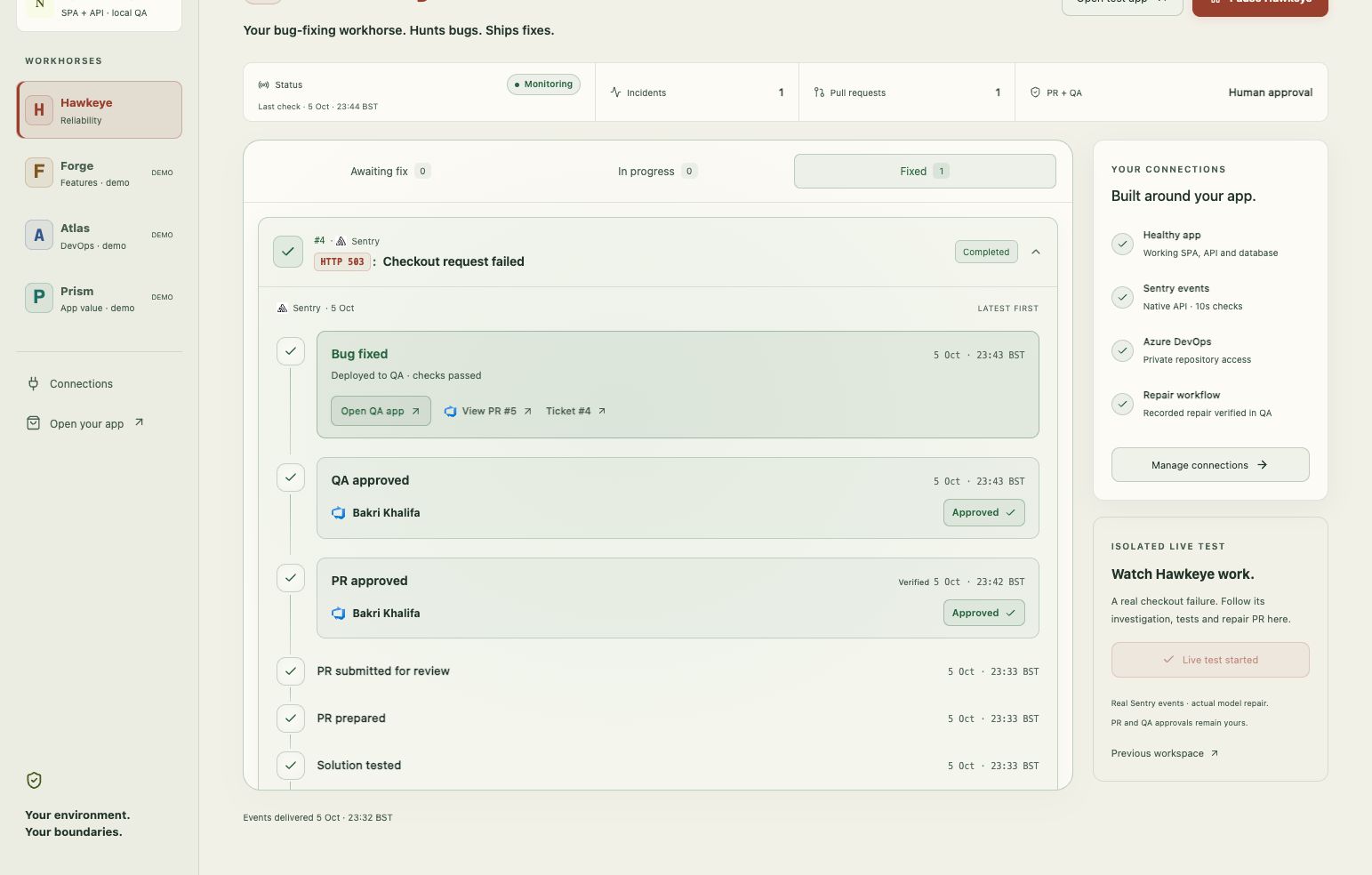Click the Atlas A avatar icon
Viewport: 1372px width, 875px height.
39,235
